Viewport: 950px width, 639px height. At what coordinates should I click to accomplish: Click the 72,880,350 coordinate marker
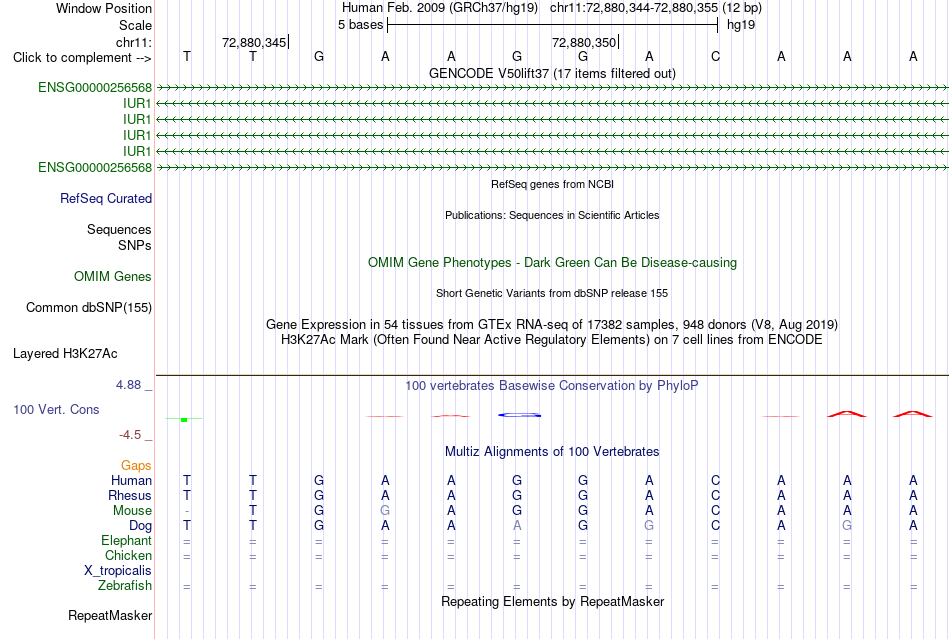(584, 42)
